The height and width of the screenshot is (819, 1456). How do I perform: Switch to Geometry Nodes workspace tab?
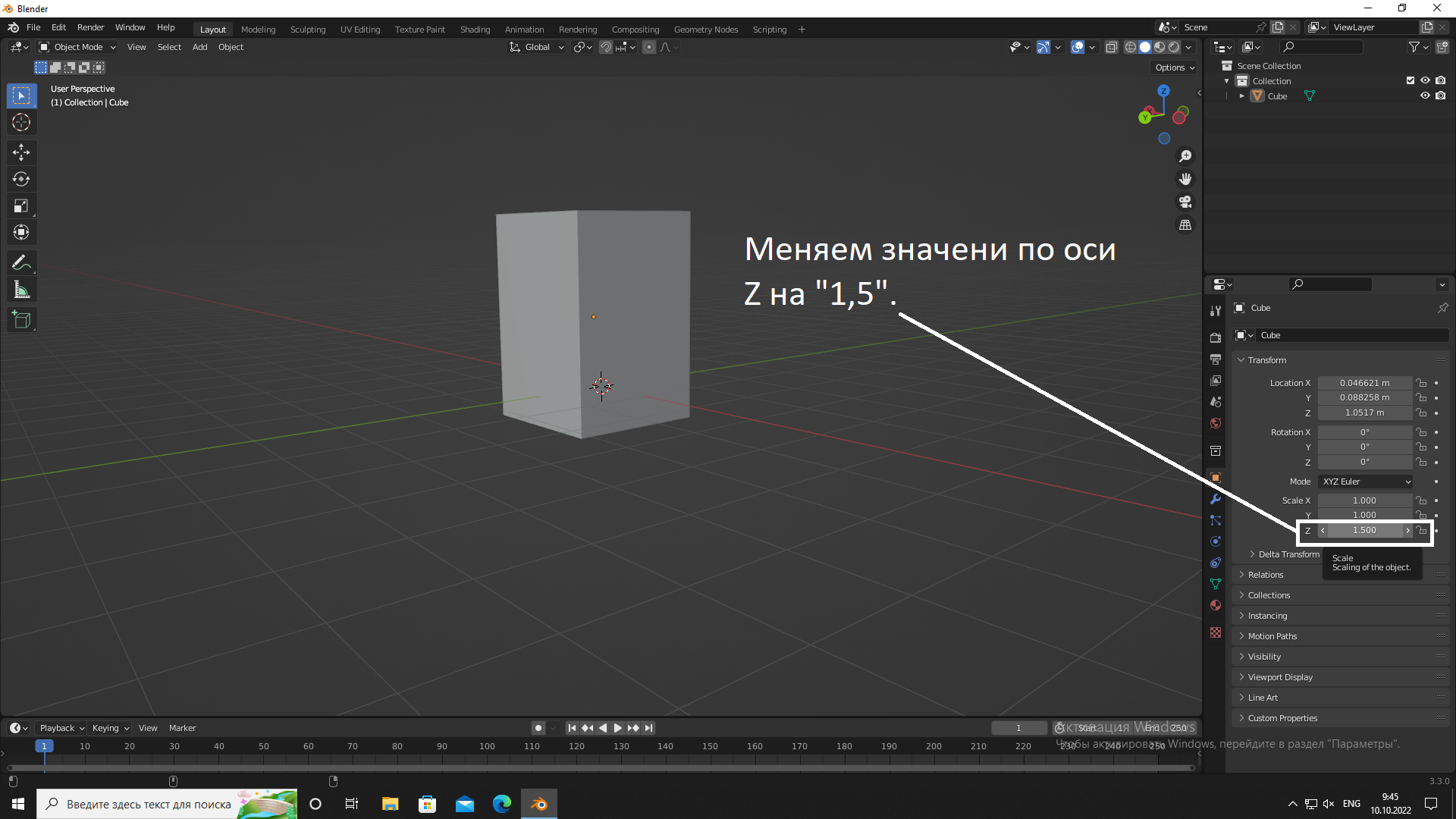pos(705,30)
